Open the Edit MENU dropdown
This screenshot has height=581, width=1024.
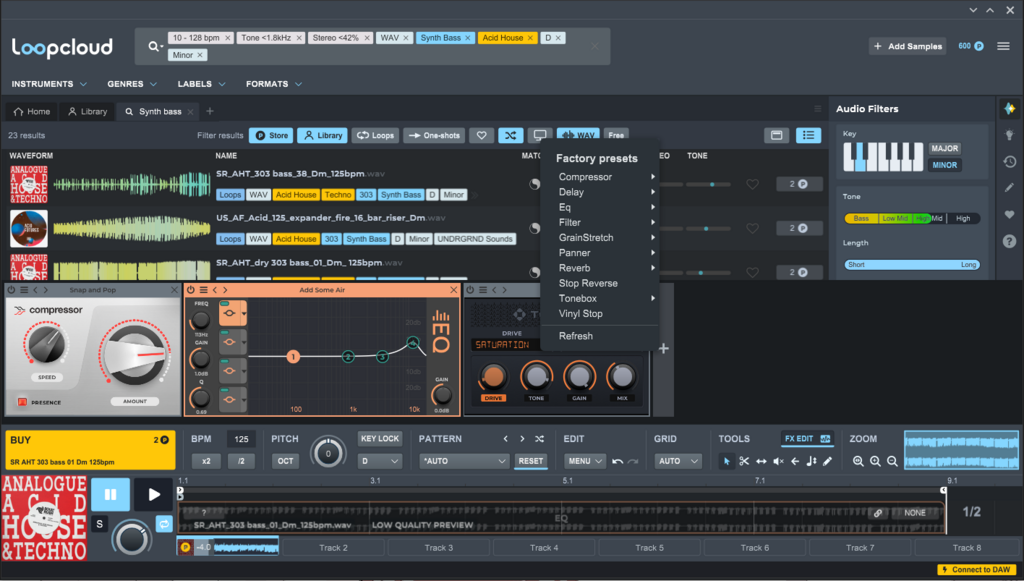click(x=584, y=461)
